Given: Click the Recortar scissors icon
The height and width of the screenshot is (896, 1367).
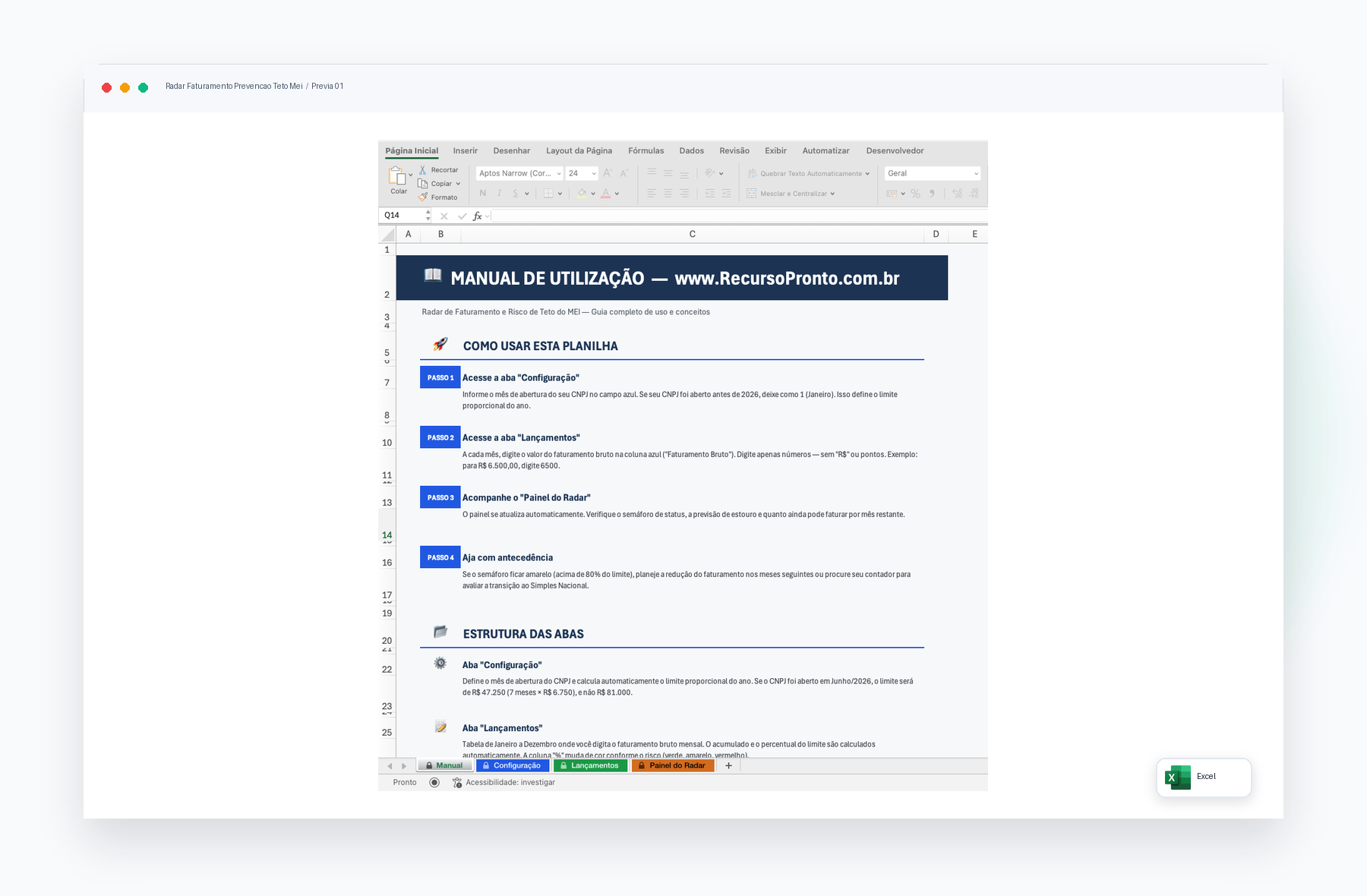Looking at the screenshot, I should pyautogui.click(x=423, y=170).
